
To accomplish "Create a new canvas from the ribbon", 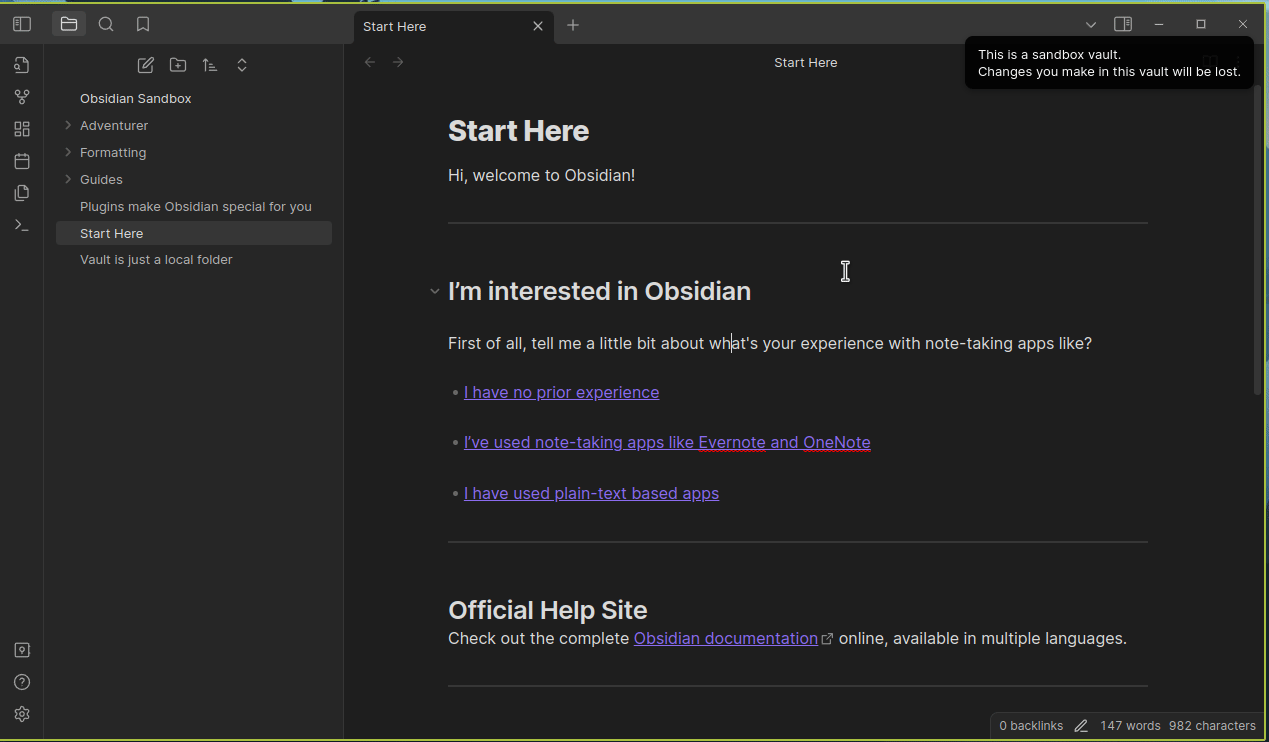I will pyautogui.click(x=22, y=129).
